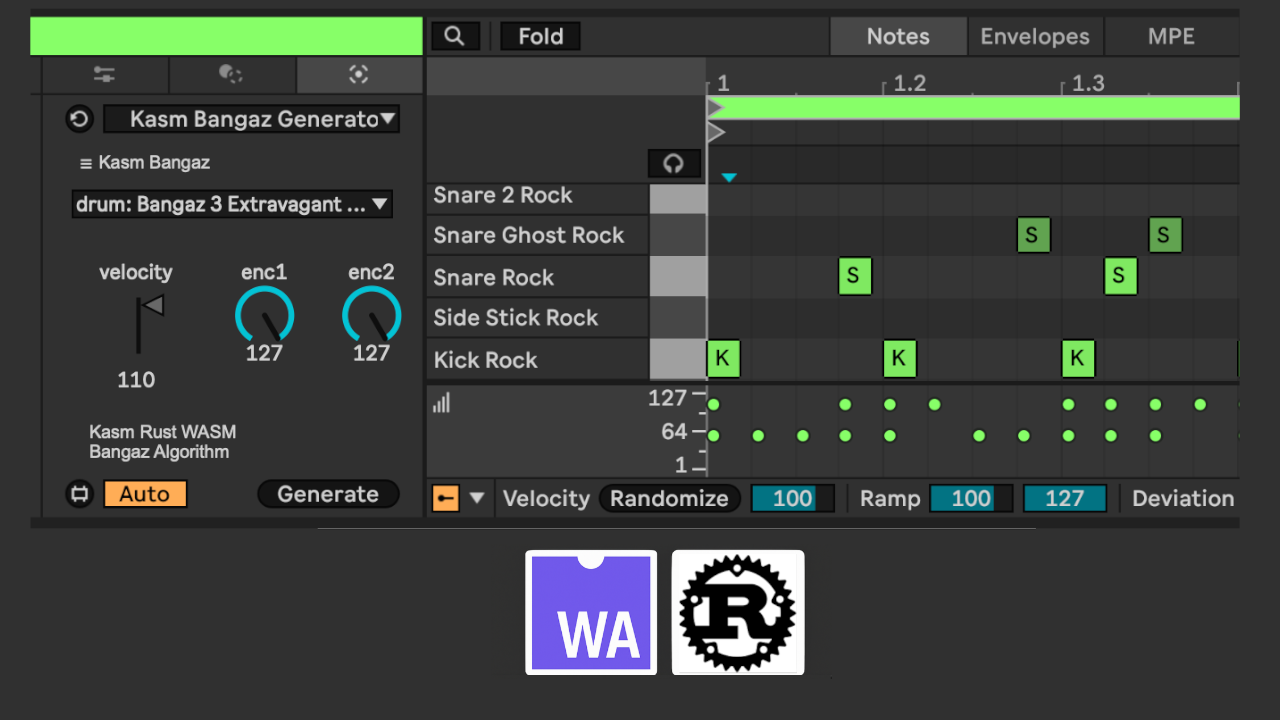Screen dimensions: 1280x720
Task: Open the lane selector arrow beside Velocity
Action: pos(477,498)
